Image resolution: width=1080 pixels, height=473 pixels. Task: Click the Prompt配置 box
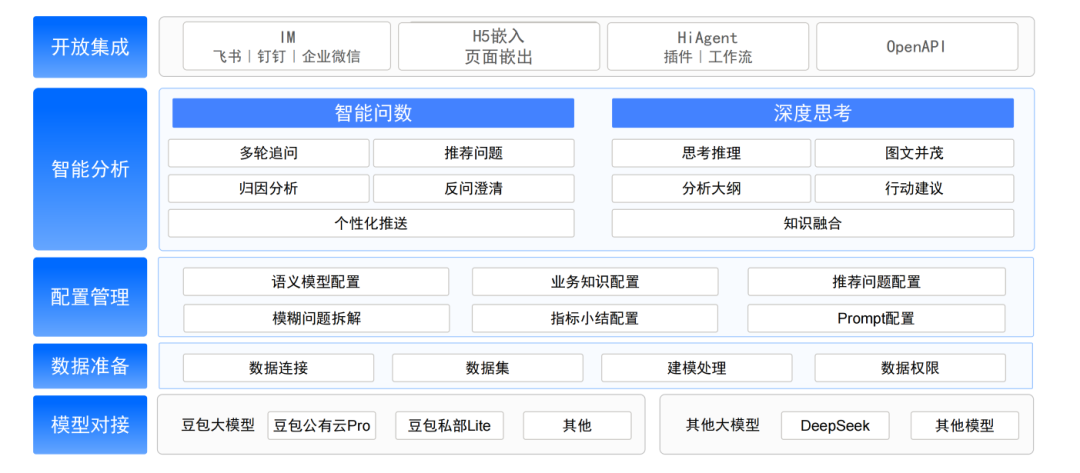(876, 318)
